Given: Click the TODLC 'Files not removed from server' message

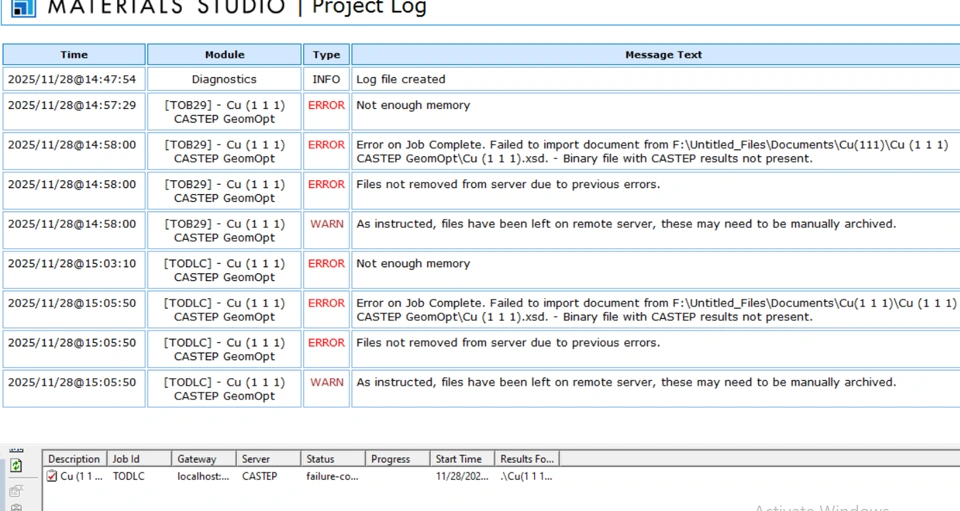Looking at the screenshot, I should (x=508, y=342).
